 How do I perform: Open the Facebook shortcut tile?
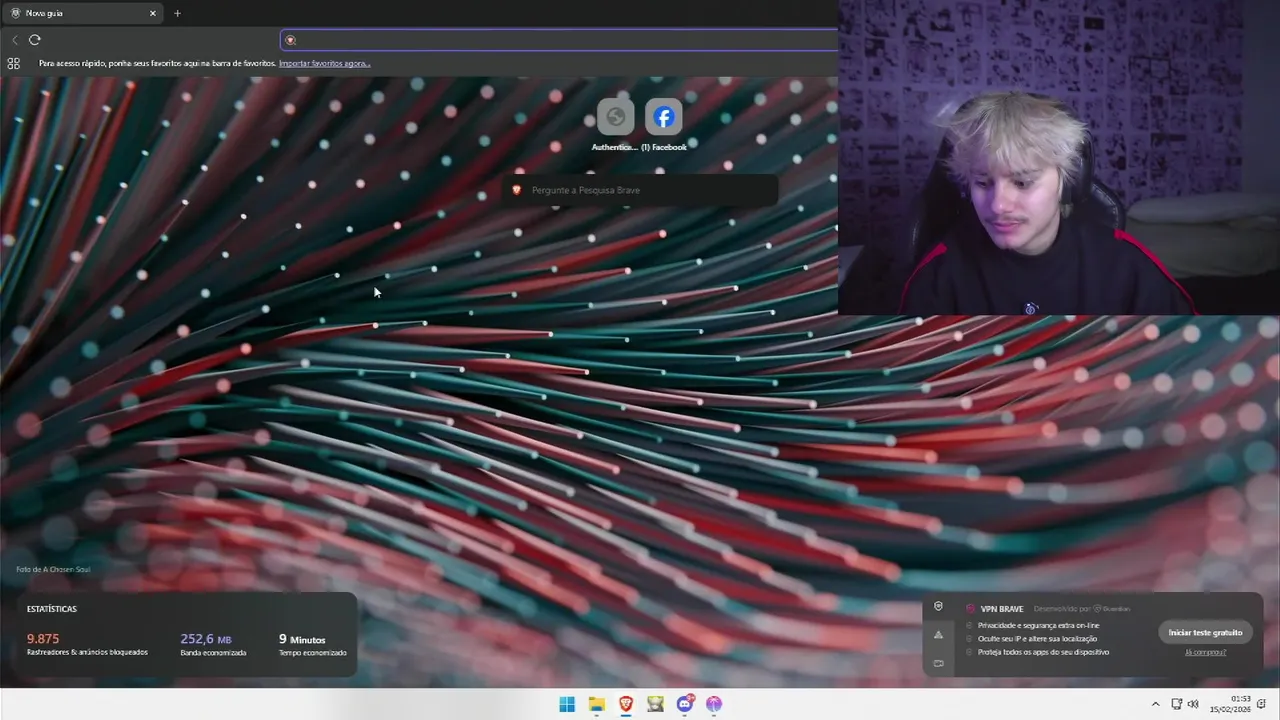point(664,117)
